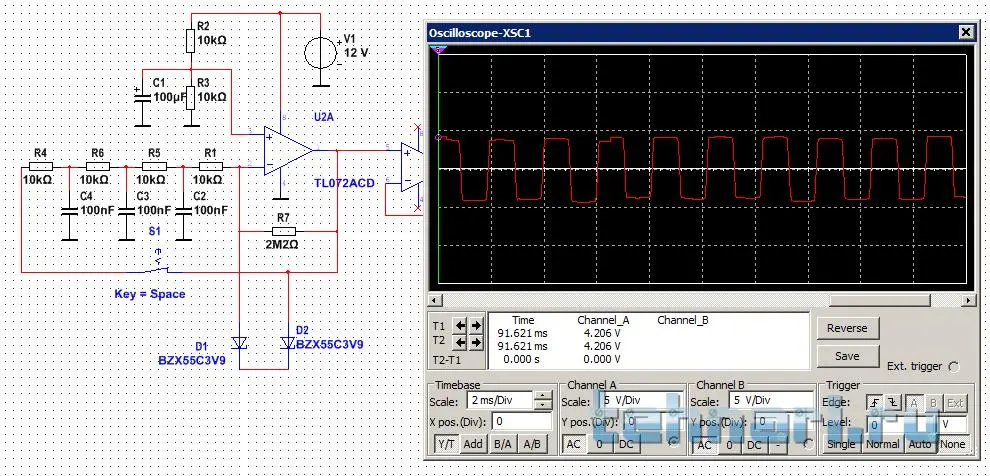Select resistor R4 symbol

click(40, 167)
